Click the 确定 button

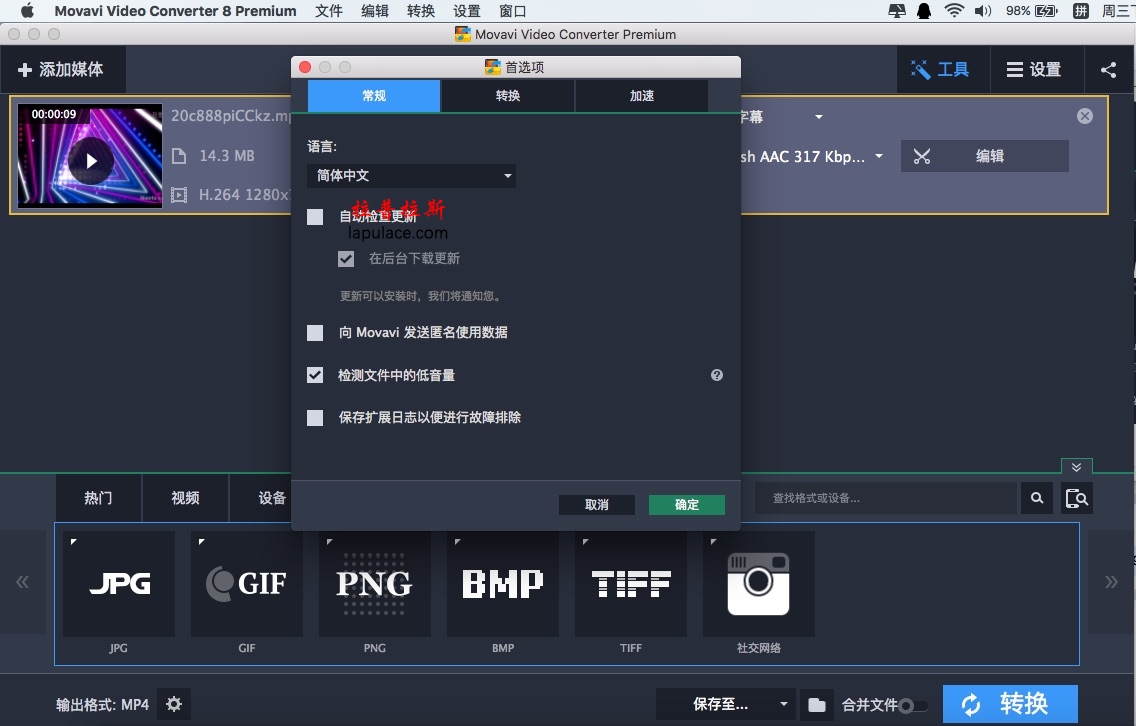point(686,505)
